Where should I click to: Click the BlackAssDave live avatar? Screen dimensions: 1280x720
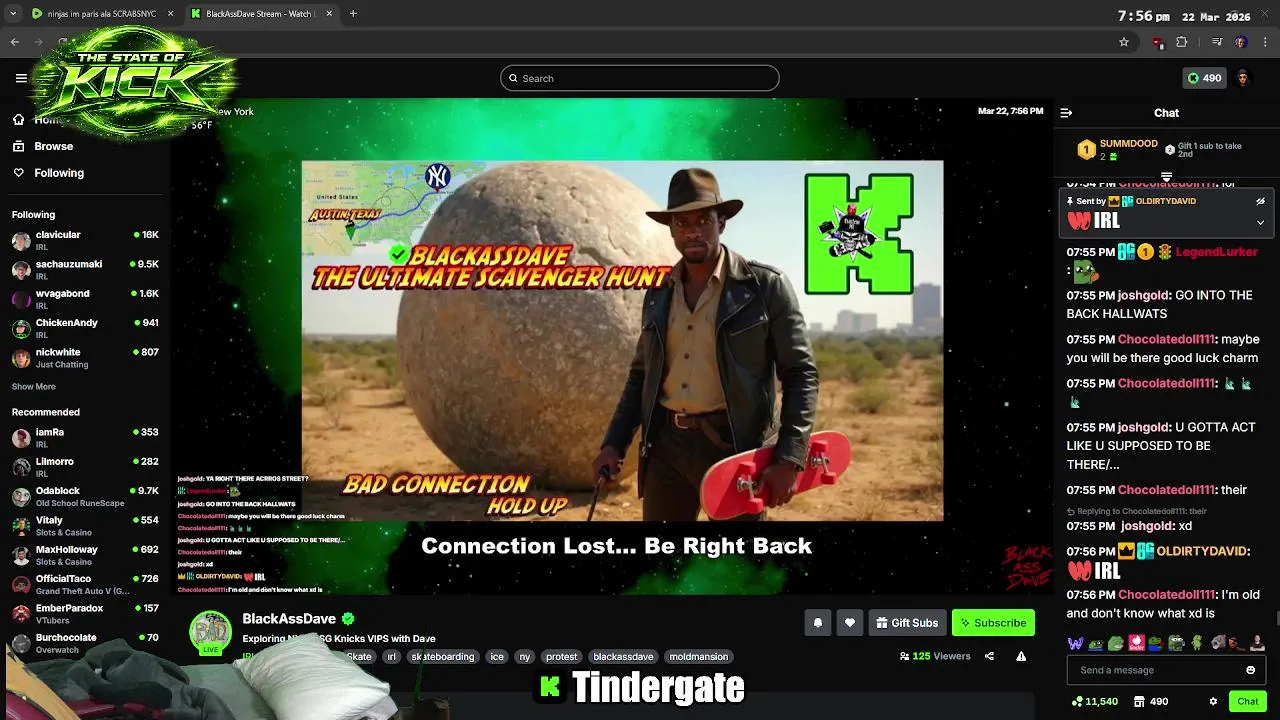(x=211, y=632)
